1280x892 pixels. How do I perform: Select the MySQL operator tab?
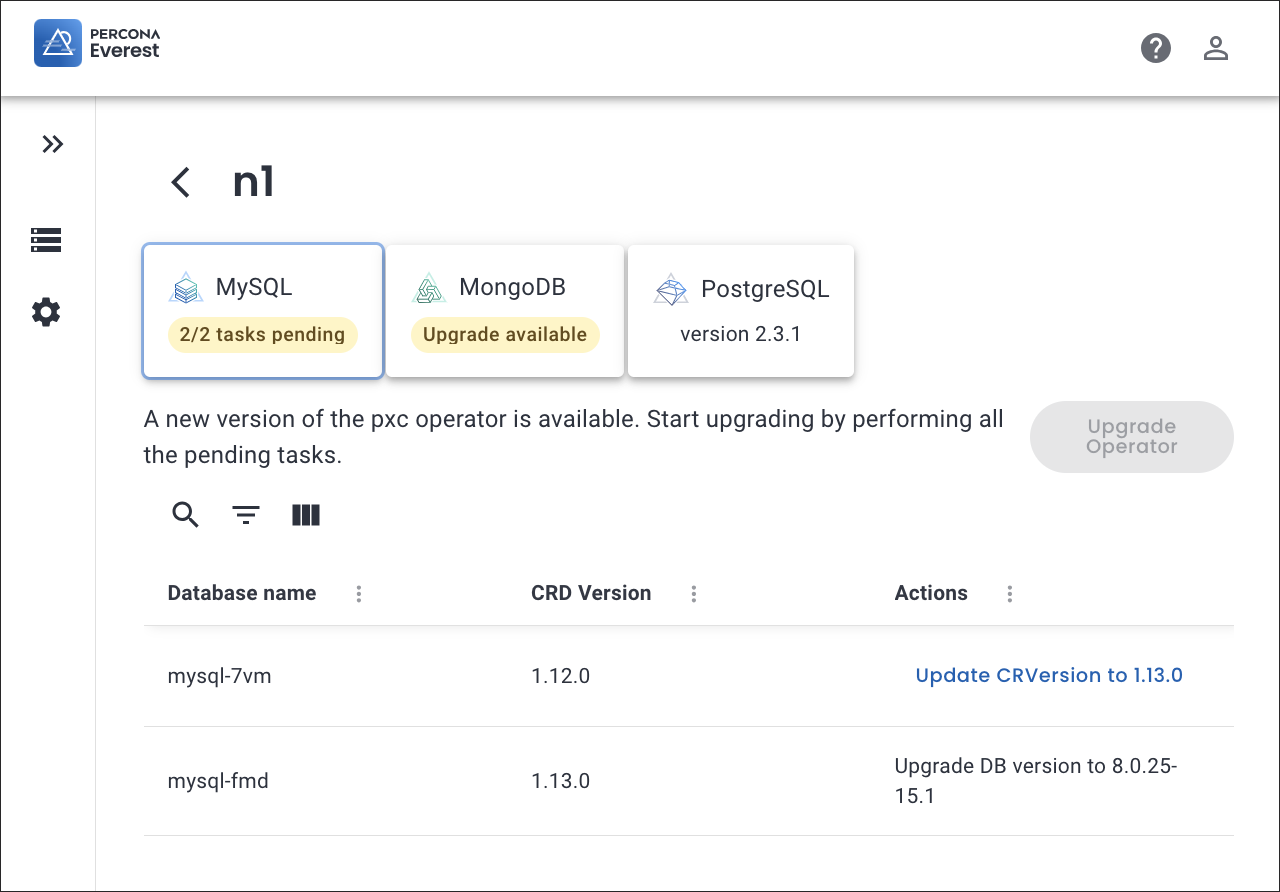point(262,311)
